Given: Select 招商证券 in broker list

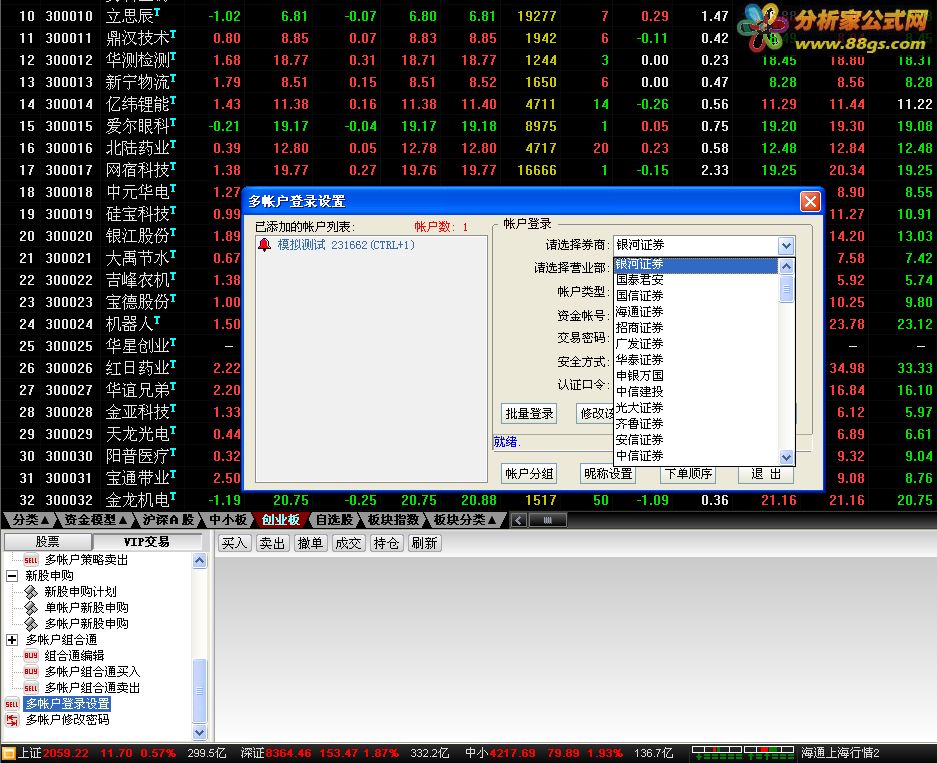Looking at the screenshot, I should pos(696,328).
